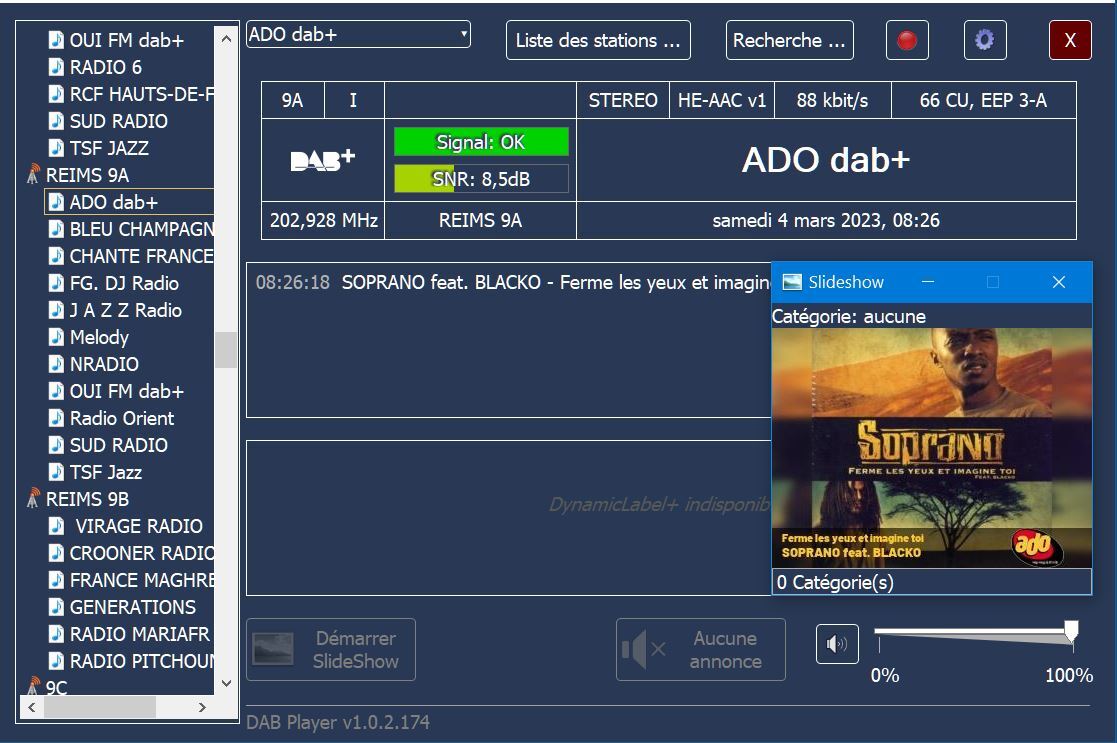Viewport: 1117px width, 743px height.
Task: Select GENERATIONS station
Action: coord(133,608)
